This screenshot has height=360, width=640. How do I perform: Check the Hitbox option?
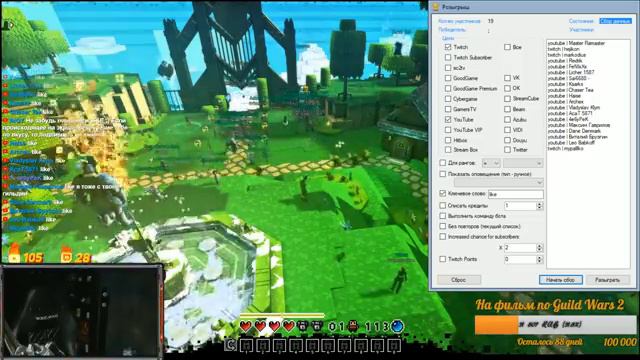(448, 140)
